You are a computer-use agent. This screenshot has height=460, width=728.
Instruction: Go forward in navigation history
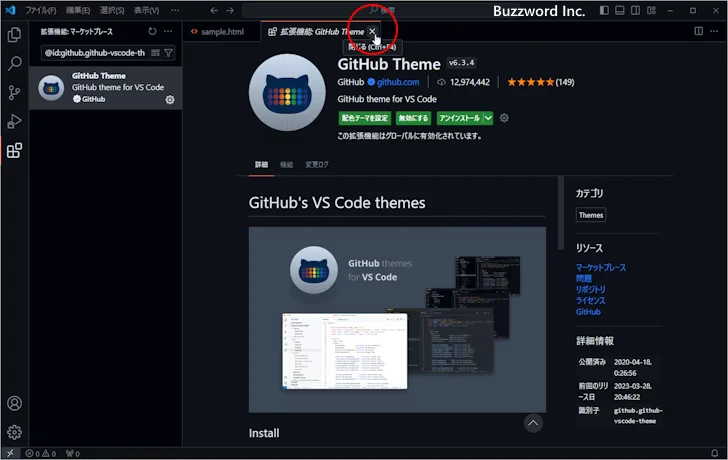pos(230,10)
